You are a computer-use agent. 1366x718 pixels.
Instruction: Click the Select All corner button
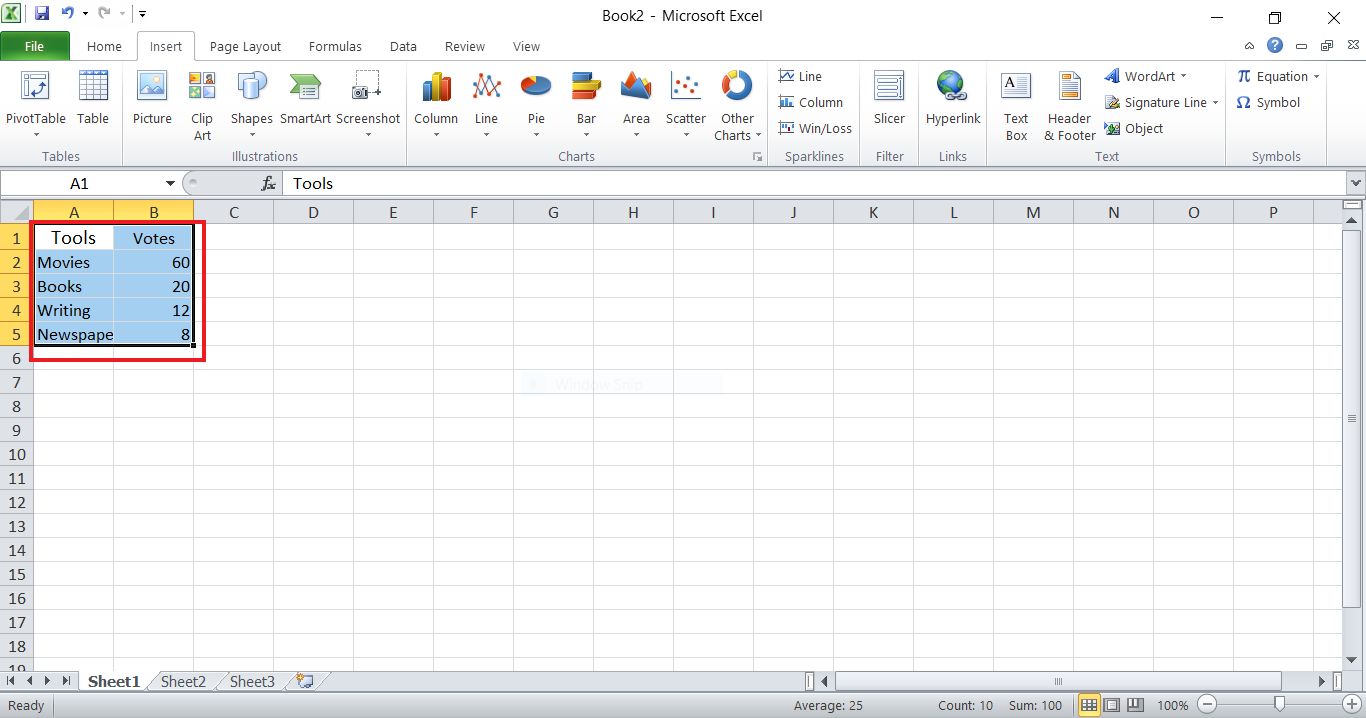[16, 212]
